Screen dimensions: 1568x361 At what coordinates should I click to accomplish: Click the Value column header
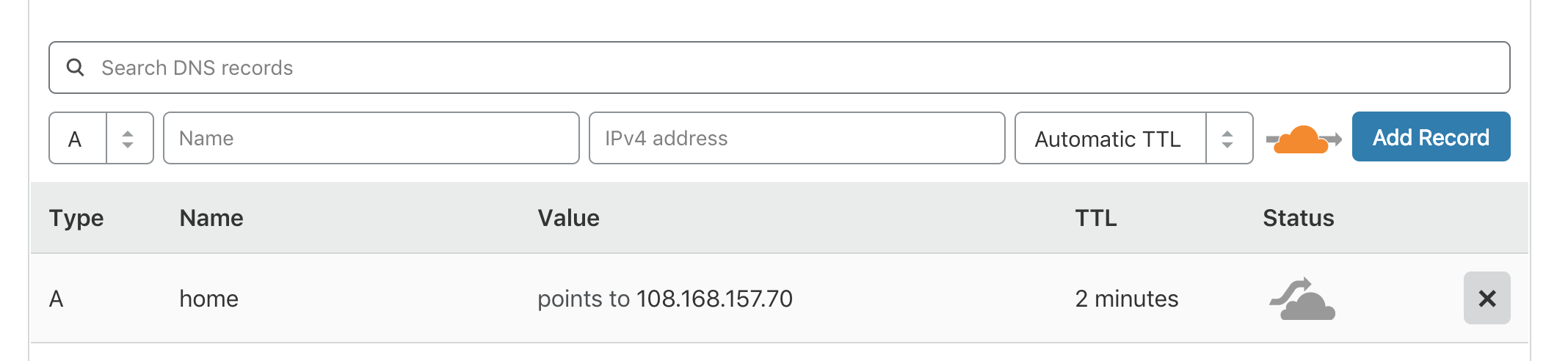(568, 218)
